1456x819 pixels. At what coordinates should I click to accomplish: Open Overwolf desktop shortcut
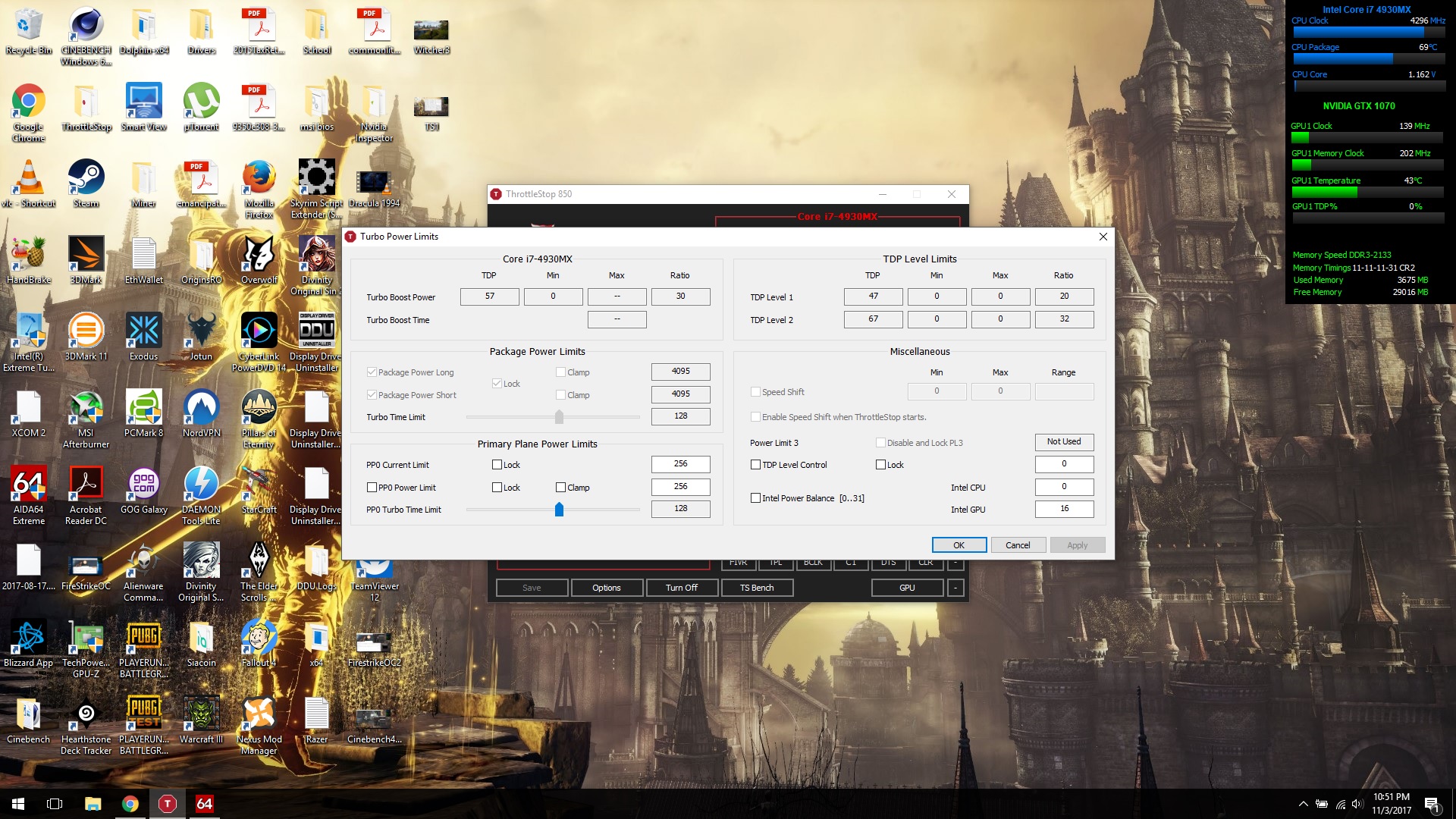pos(259,260)
